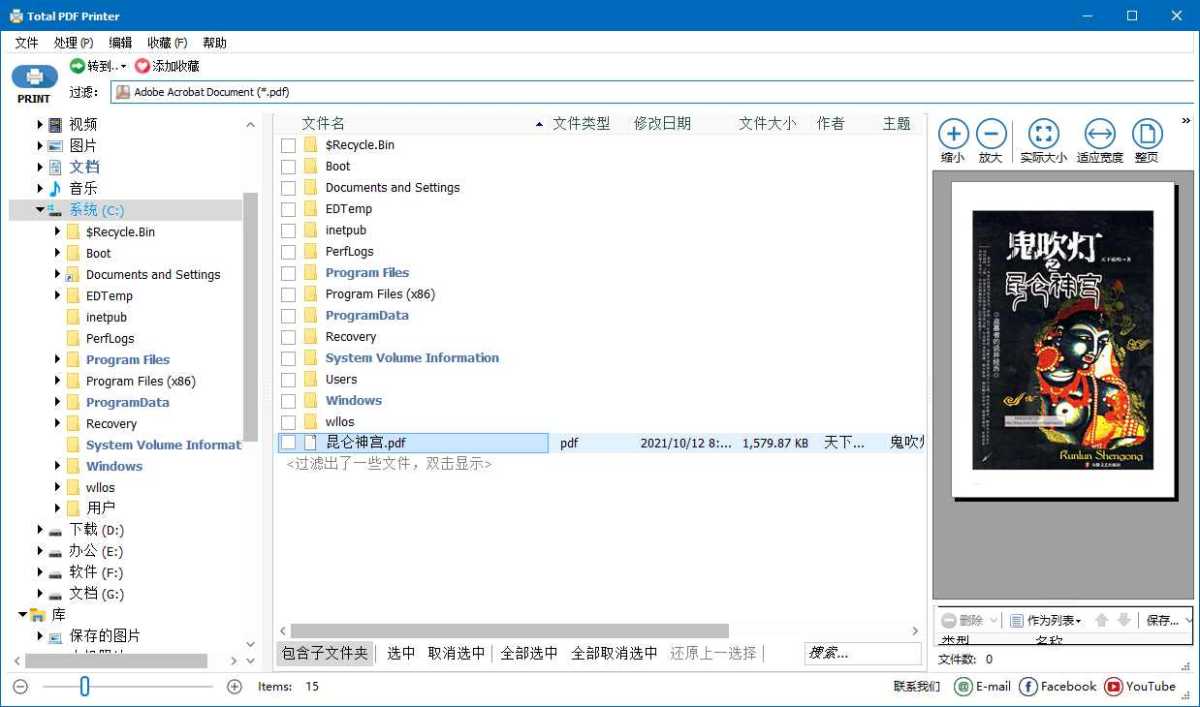Click the 缩小 plus magnifier icon
1200x707 pixels.
pyautogui.click(x=953, y=133)
